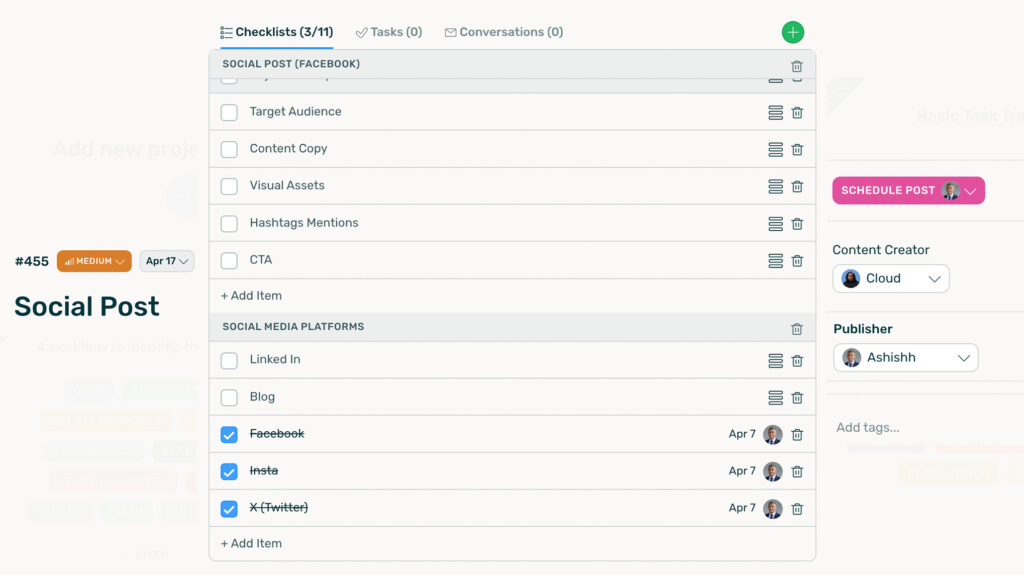
Task: Open the Conversations (0) tab
Action: click(504, 32)
